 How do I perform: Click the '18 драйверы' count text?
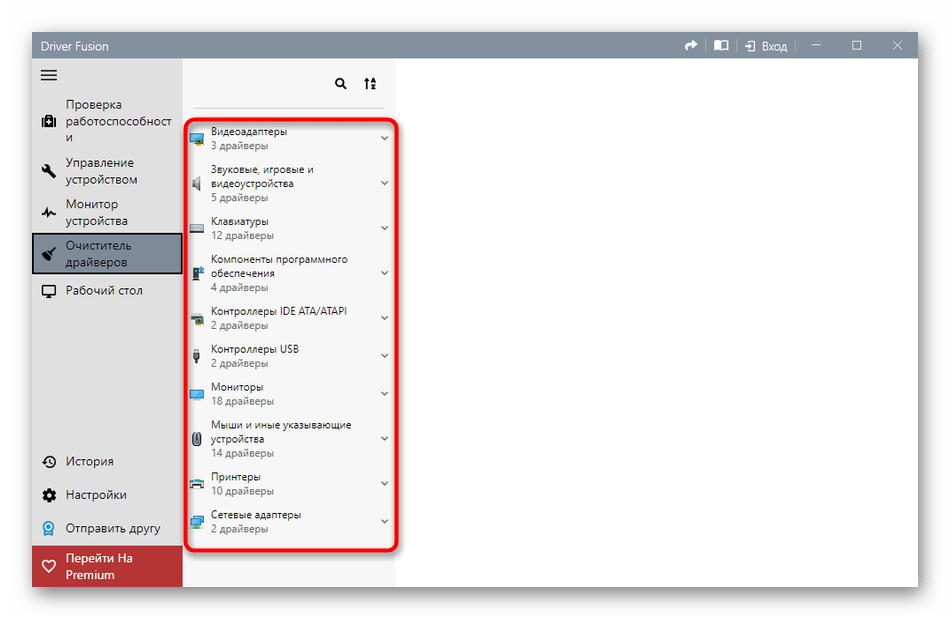(x=242, y=401)
